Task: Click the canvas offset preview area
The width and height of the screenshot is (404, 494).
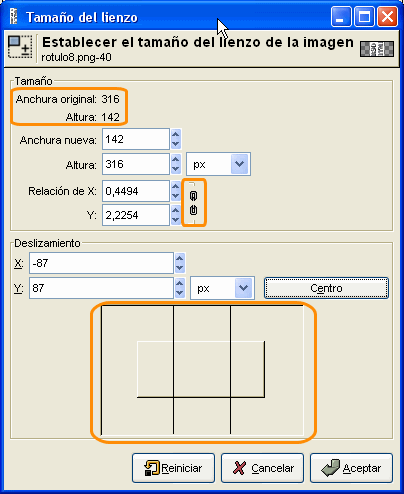Action: [x=202, y=370]
